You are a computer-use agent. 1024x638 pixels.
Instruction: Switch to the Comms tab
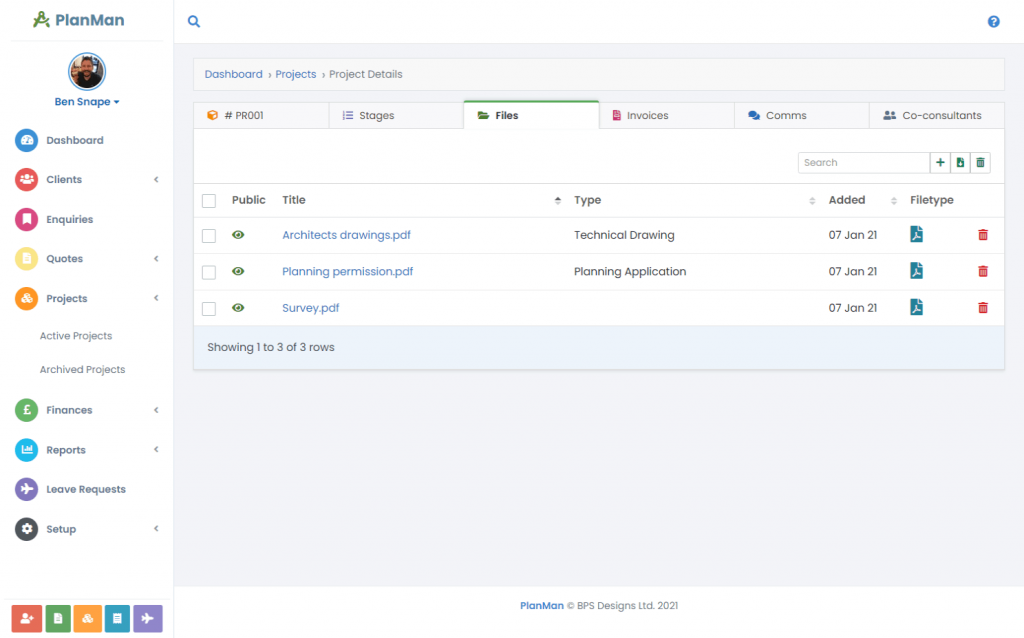click(x=802, y=116)
